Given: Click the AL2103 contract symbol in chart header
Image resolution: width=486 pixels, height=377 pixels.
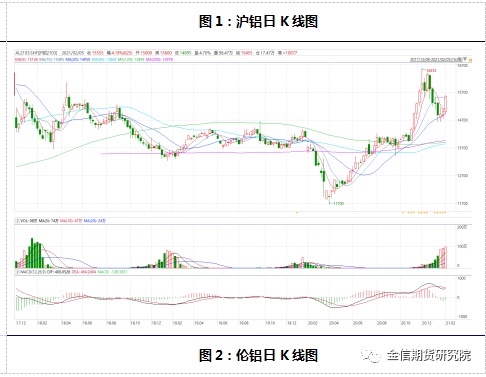Looking at the screenshot, I should pos(37,53).
